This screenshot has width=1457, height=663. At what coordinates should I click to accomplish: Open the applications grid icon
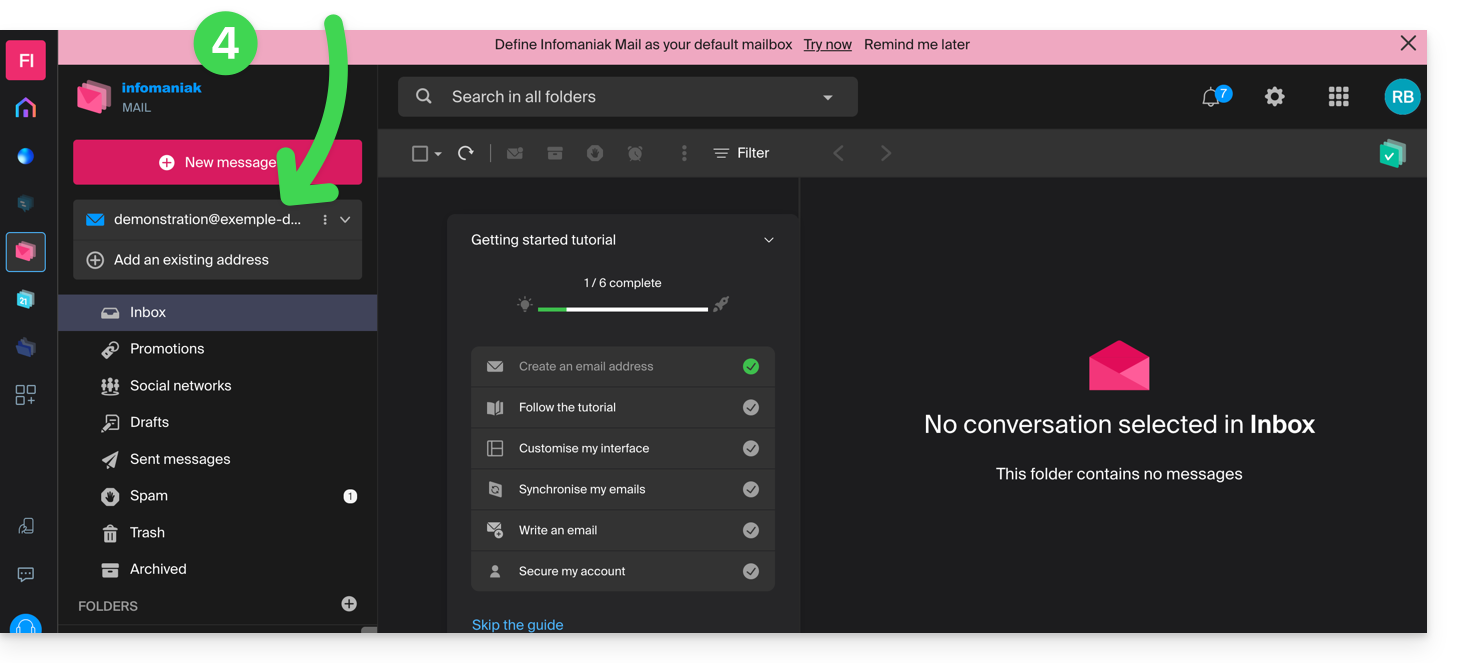click(1338, 97)
